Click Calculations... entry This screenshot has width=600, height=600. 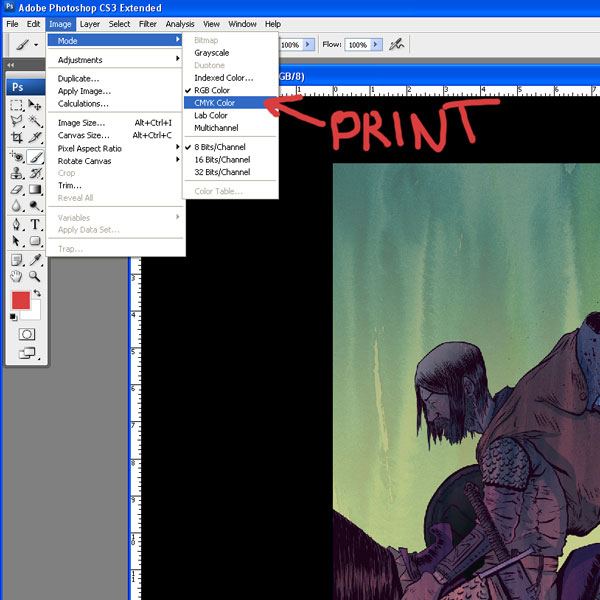tap(114, 103)
